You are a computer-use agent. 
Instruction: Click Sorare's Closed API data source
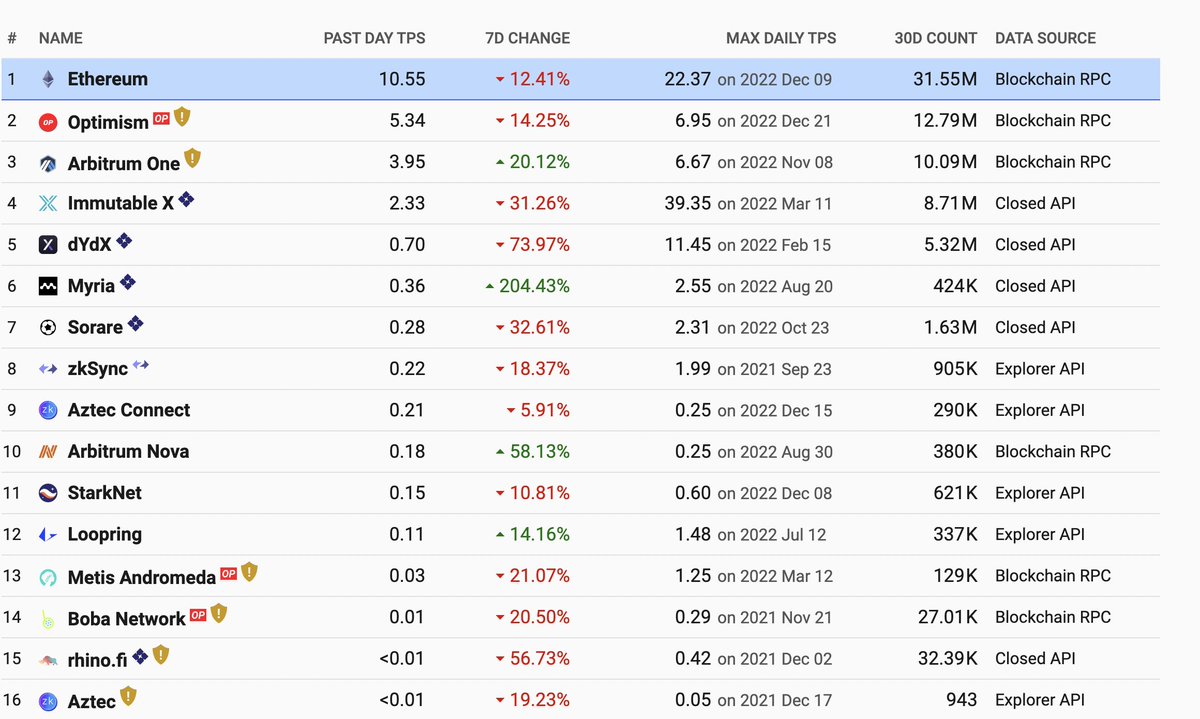pos(1035,327)
